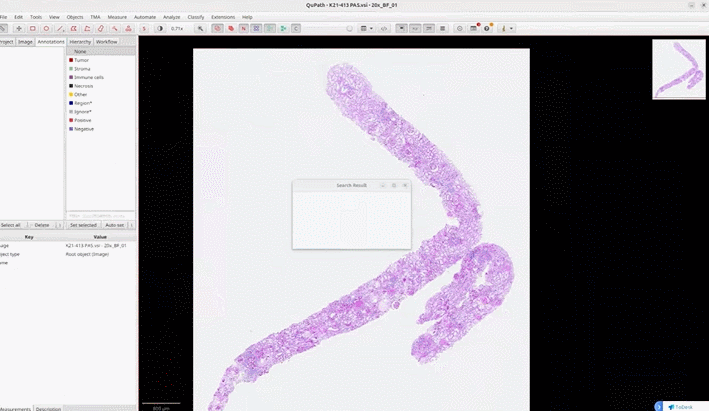Select the Rectangle annotation tool
This screenshot has width=709, height=411.
pos(33,28)
